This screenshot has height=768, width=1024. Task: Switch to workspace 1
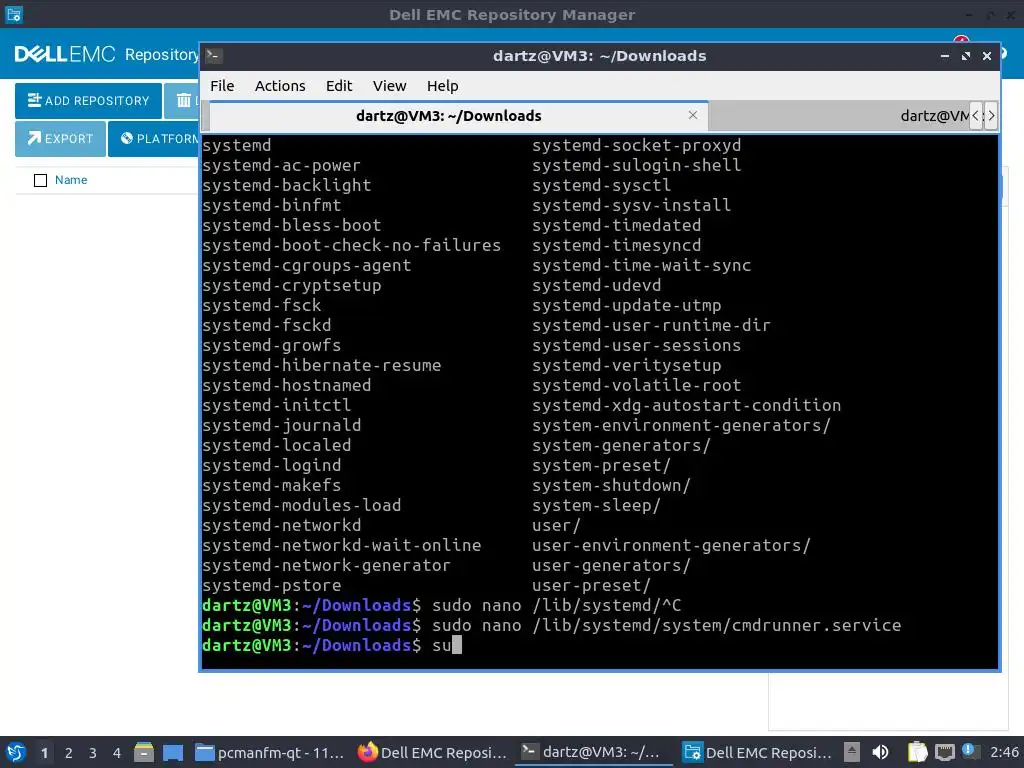pos(44,753)
